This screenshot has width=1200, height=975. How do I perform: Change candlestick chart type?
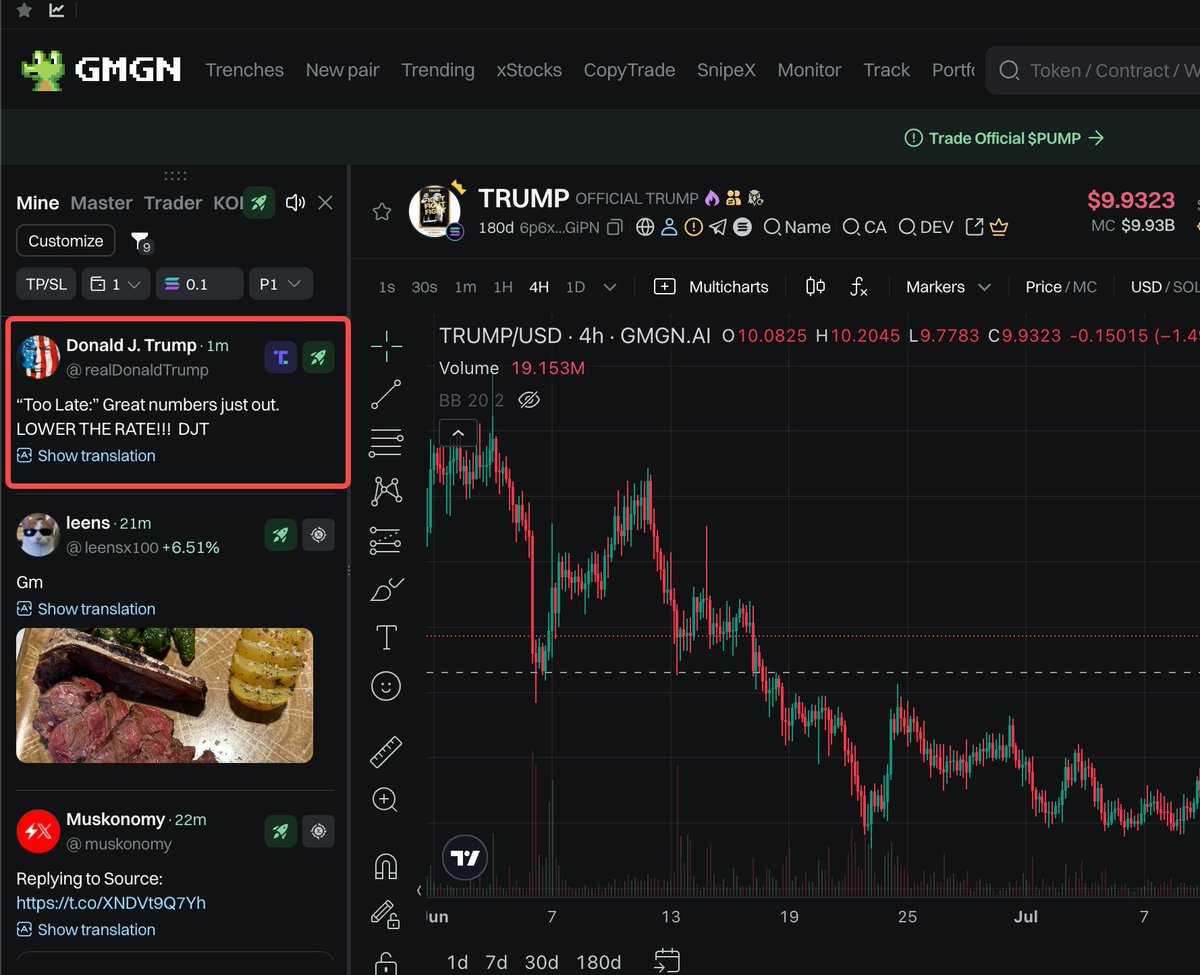coord(815,287)
